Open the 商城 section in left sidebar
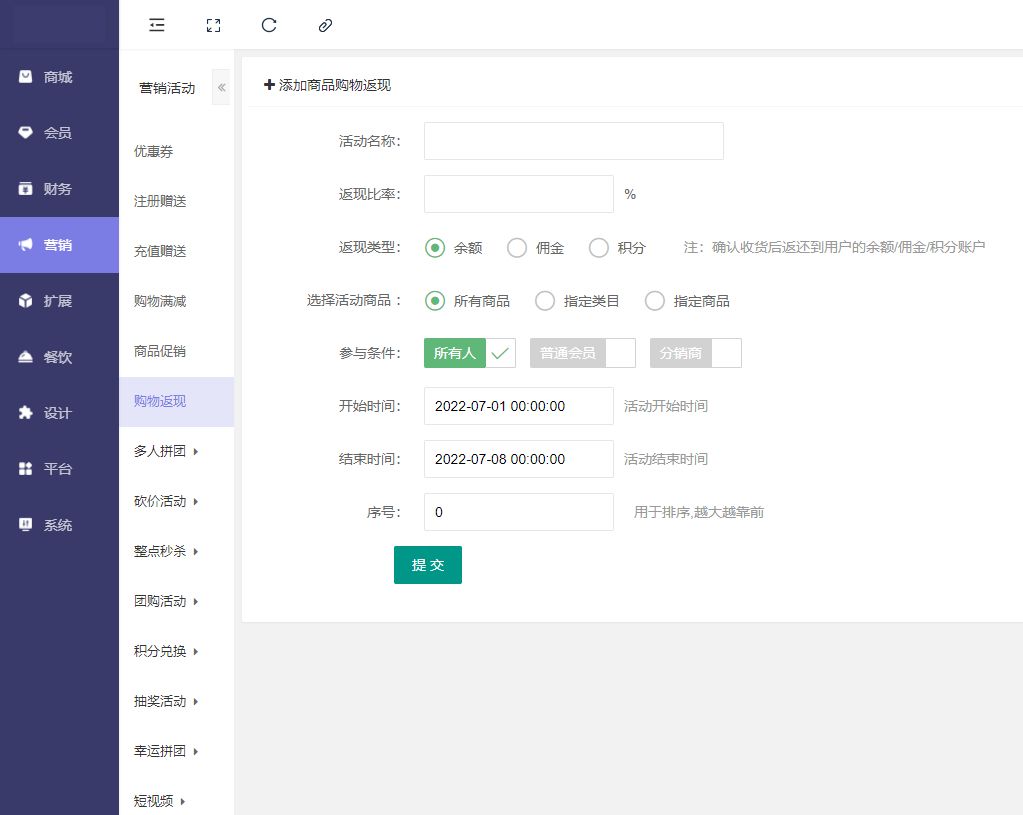This screenshot has height=815, width=1023. (58, 77)
